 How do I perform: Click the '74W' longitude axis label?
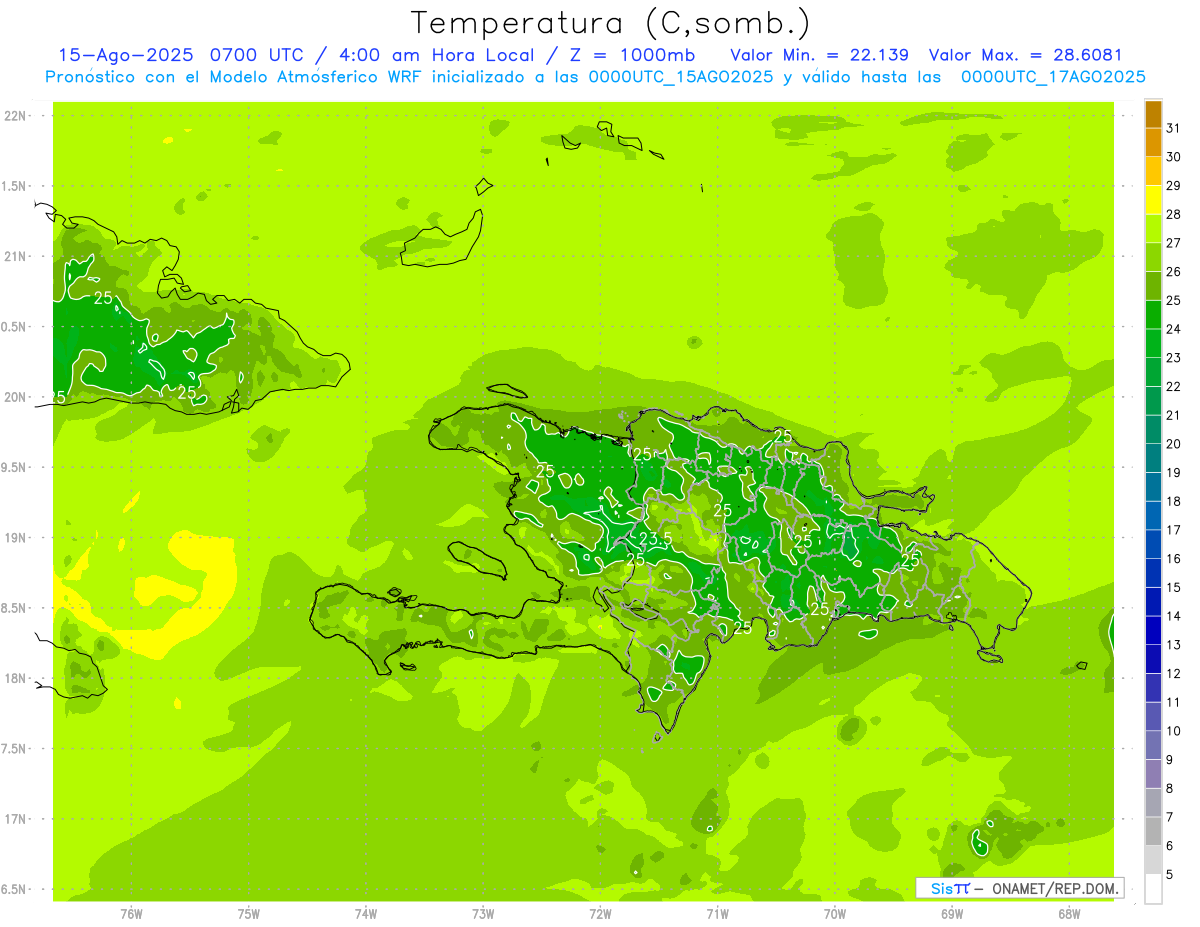click(x=366, y=913)
